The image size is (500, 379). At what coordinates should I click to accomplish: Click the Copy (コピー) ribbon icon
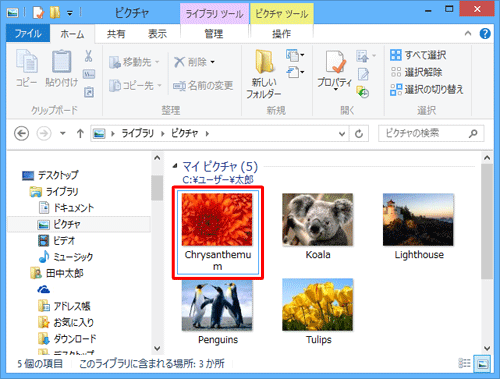point(27,62)
